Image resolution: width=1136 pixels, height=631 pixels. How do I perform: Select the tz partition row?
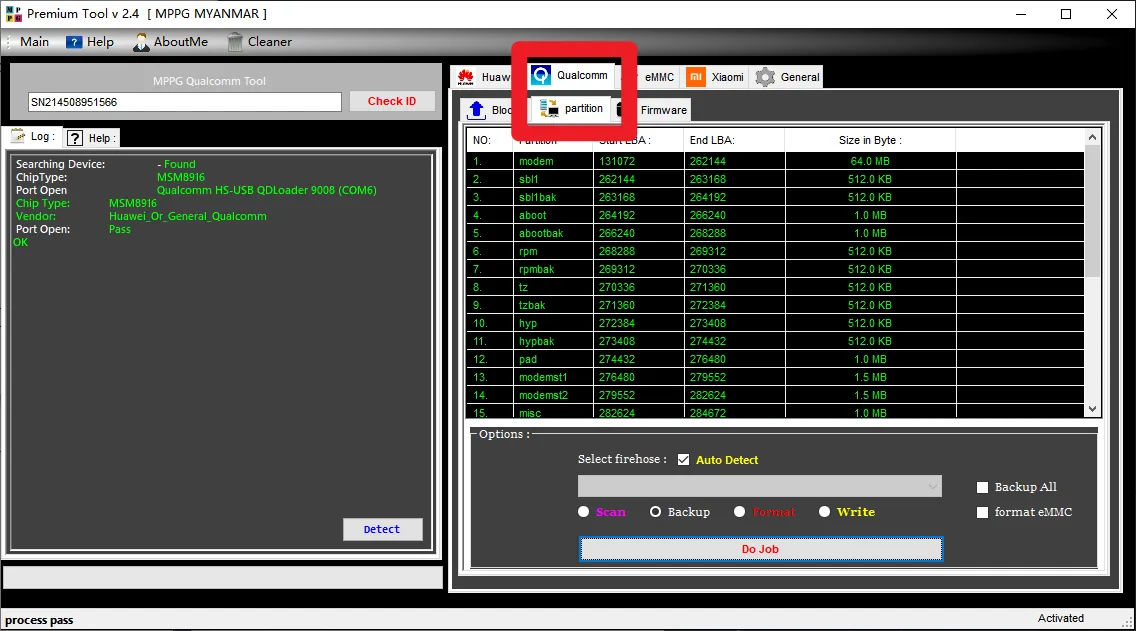click(775, 287)
